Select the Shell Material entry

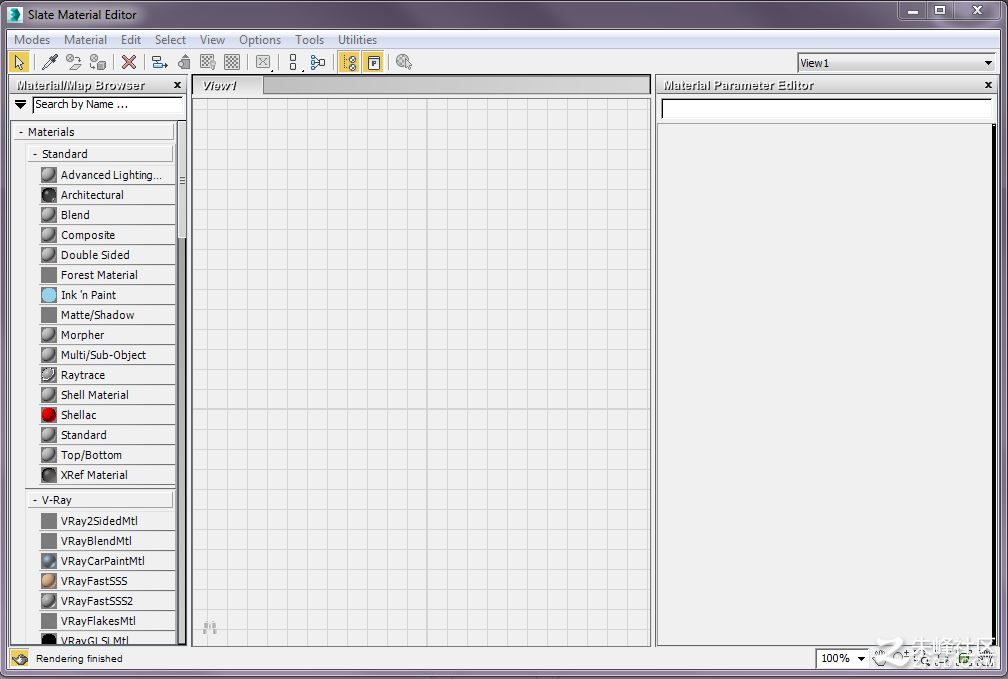[107, 394]
